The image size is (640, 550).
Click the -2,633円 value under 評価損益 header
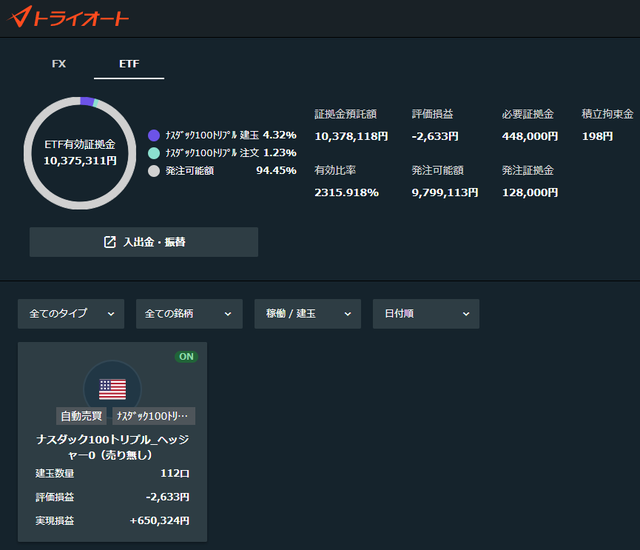[x=435, y=136]
